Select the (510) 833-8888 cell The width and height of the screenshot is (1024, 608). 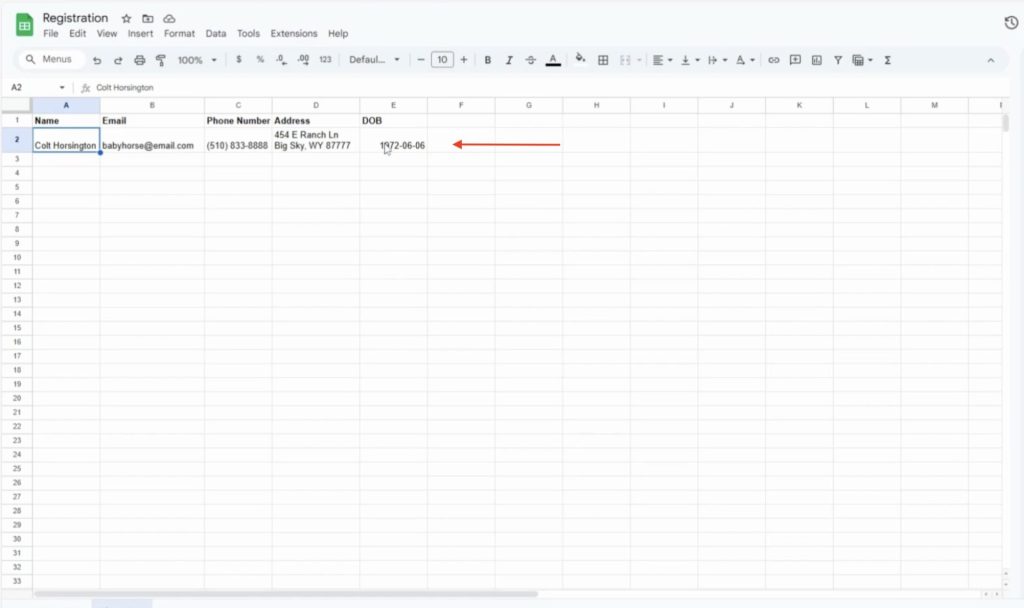pos(238,140)
